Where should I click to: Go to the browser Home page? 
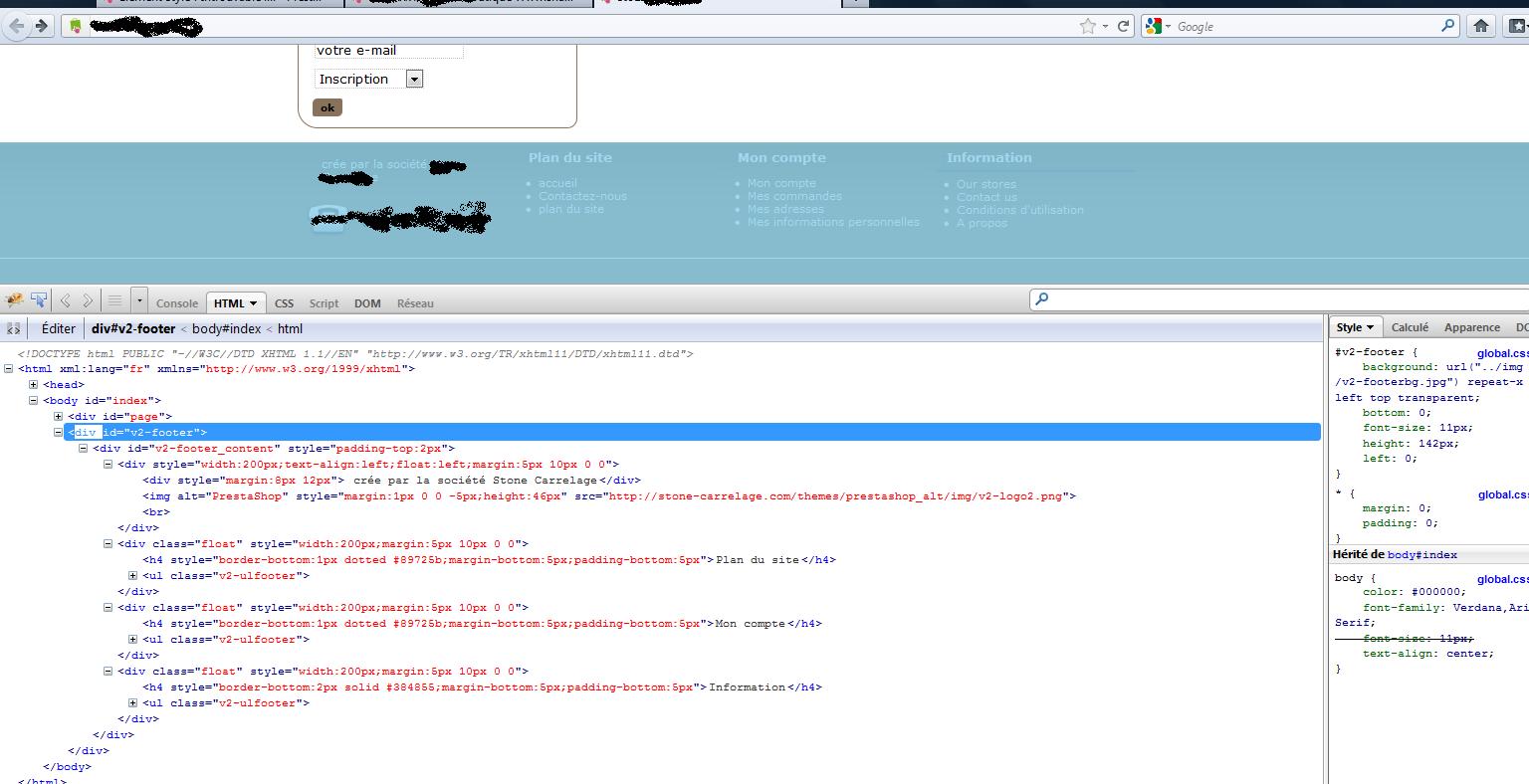pos(1481,26)
